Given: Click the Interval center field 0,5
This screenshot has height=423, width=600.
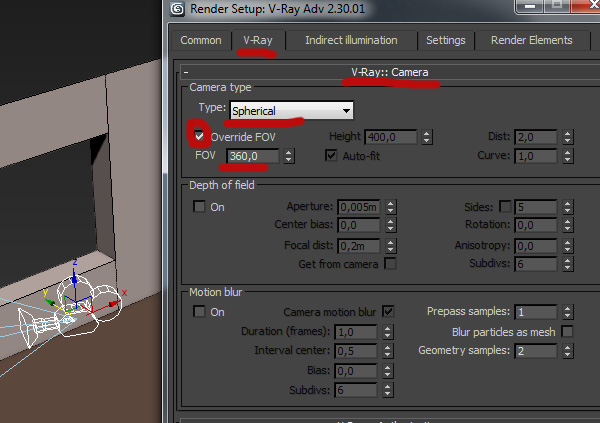Looking at the screenshot, I should click(356, 351).
